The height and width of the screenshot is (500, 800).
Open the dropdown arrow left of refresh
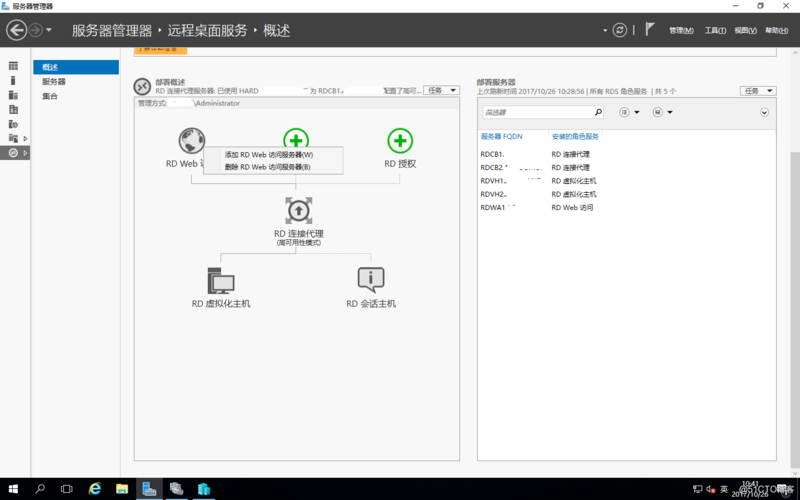click(x=605, y=30)
